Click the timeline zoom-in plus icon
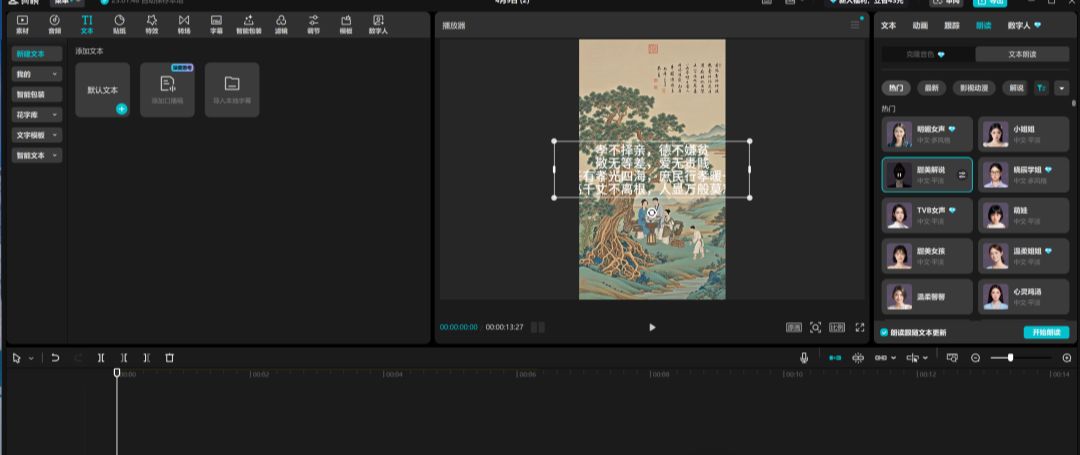 pyautogui.click(x=1067, y=358)
